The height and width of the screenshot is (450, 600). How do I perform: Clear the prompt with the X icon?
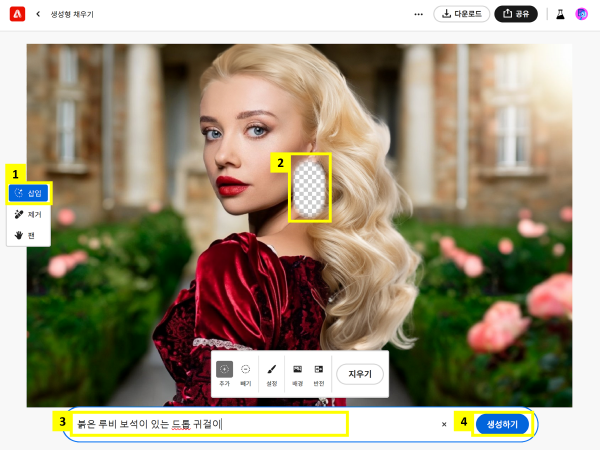point(444,424)
